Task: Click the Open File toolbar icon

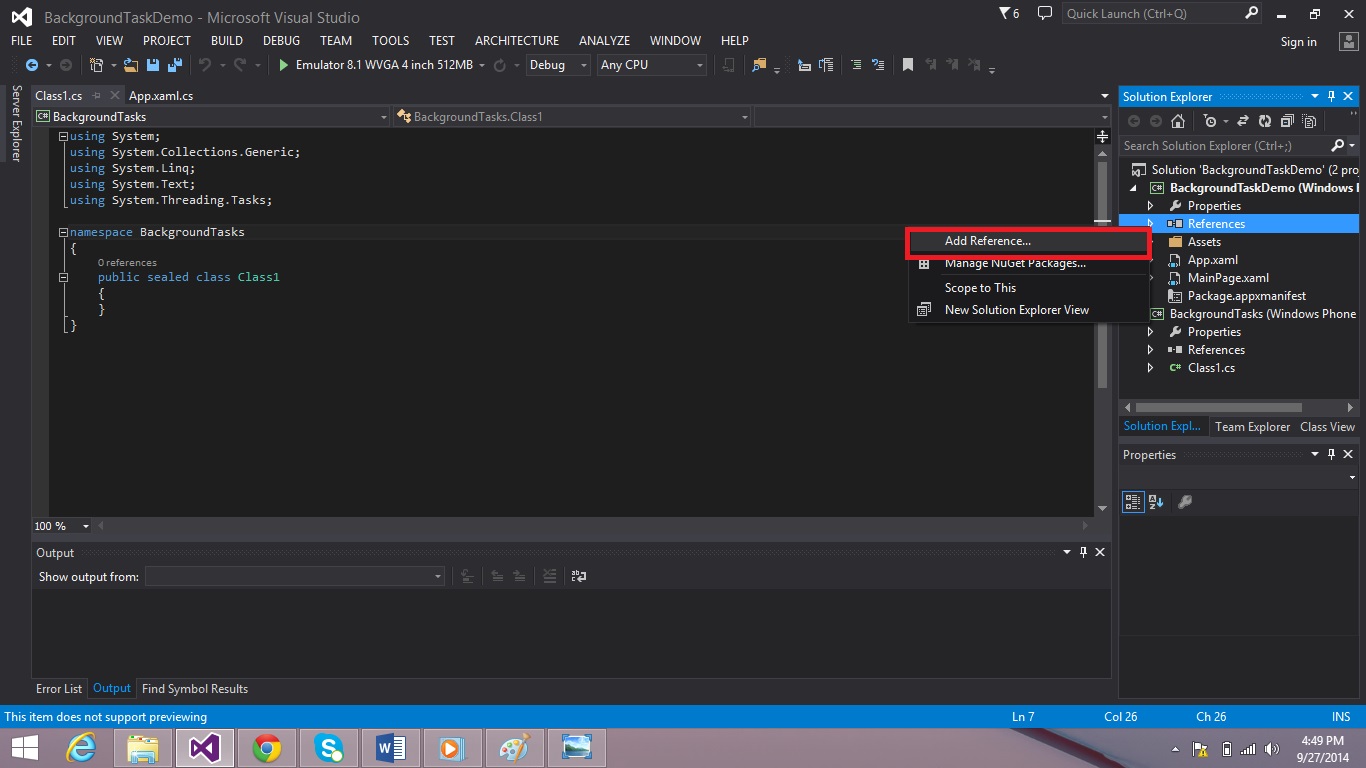Action: 131,65
